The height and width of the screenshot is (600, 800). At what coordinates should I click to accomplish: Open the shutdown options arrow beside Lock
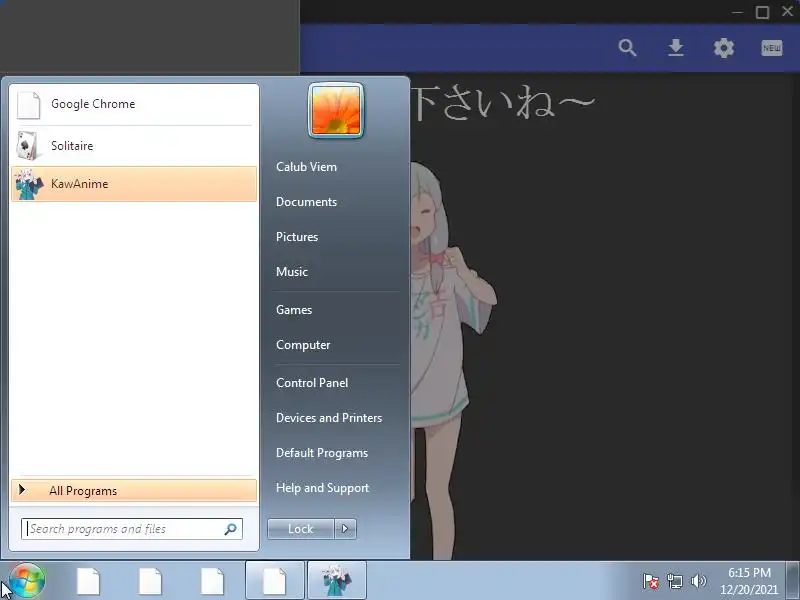coord(345,529)
